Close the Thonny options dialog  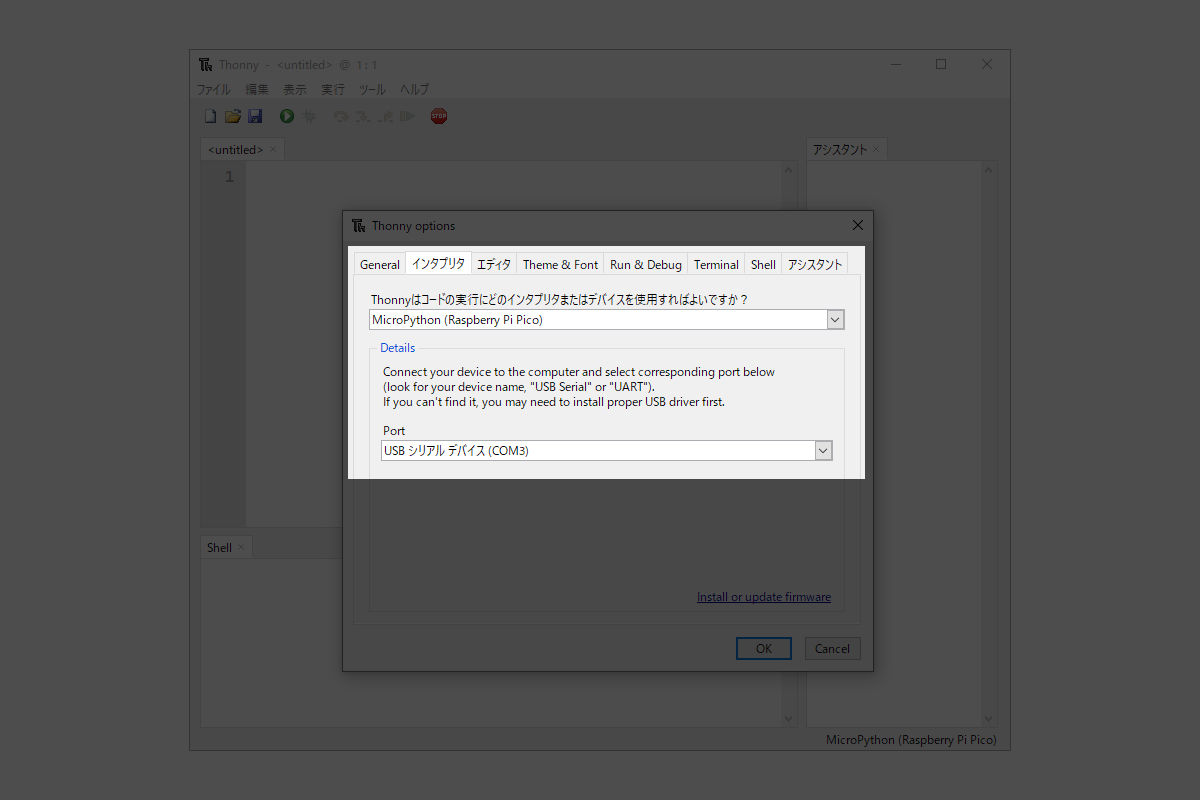pyautogui.click(x=857, y=225)
